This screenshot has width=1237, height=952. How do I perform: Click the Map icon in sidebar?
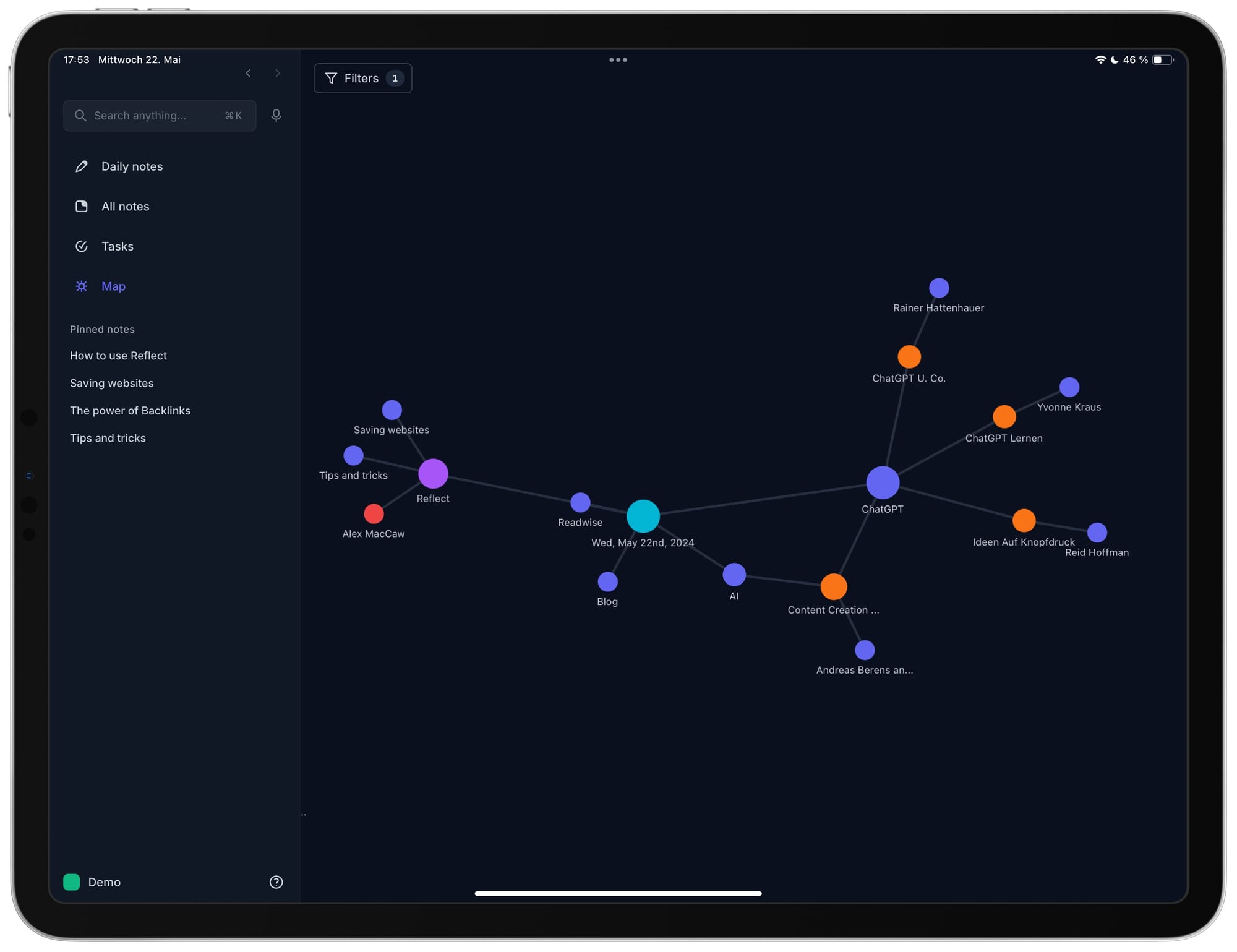pyautogui.click(x=81, y=286)
